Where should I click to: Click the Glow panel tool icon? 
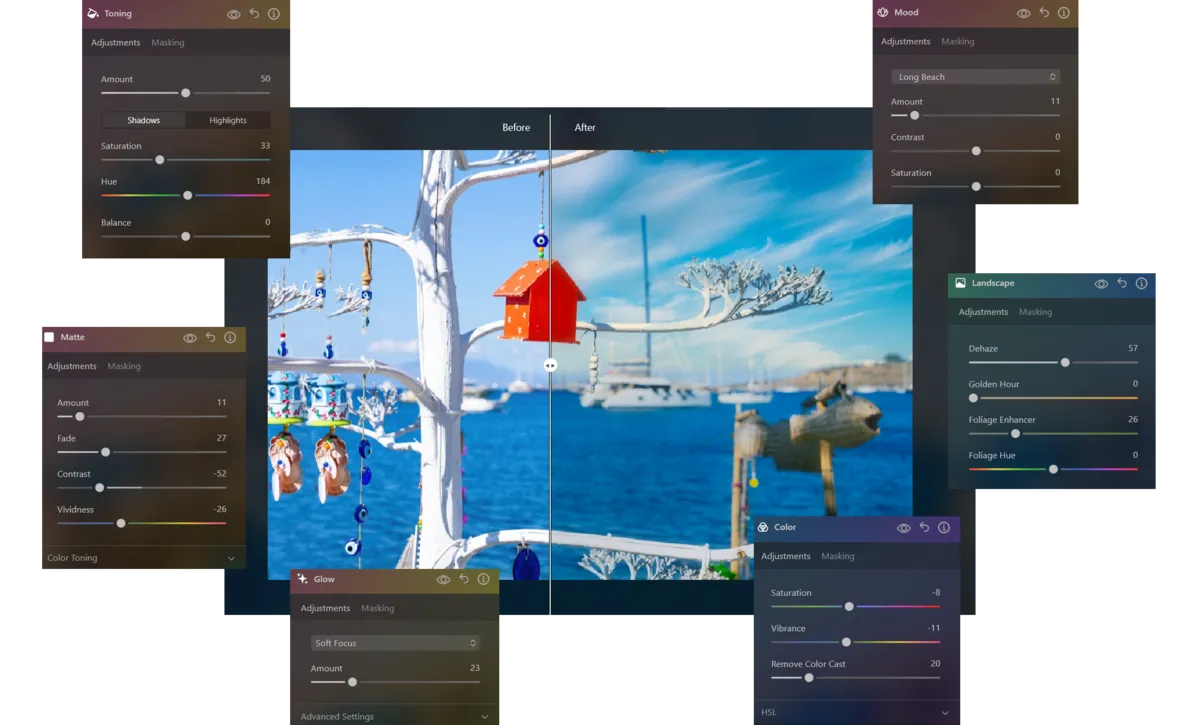pos(302,579)
